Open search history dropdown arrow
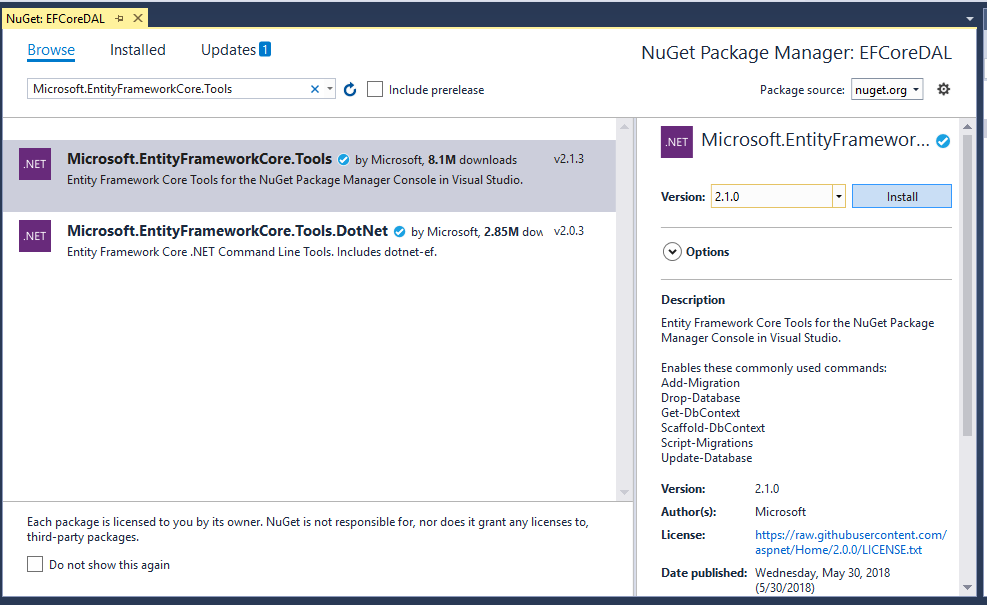Screen dimensions: 987x605 (330, 89)
